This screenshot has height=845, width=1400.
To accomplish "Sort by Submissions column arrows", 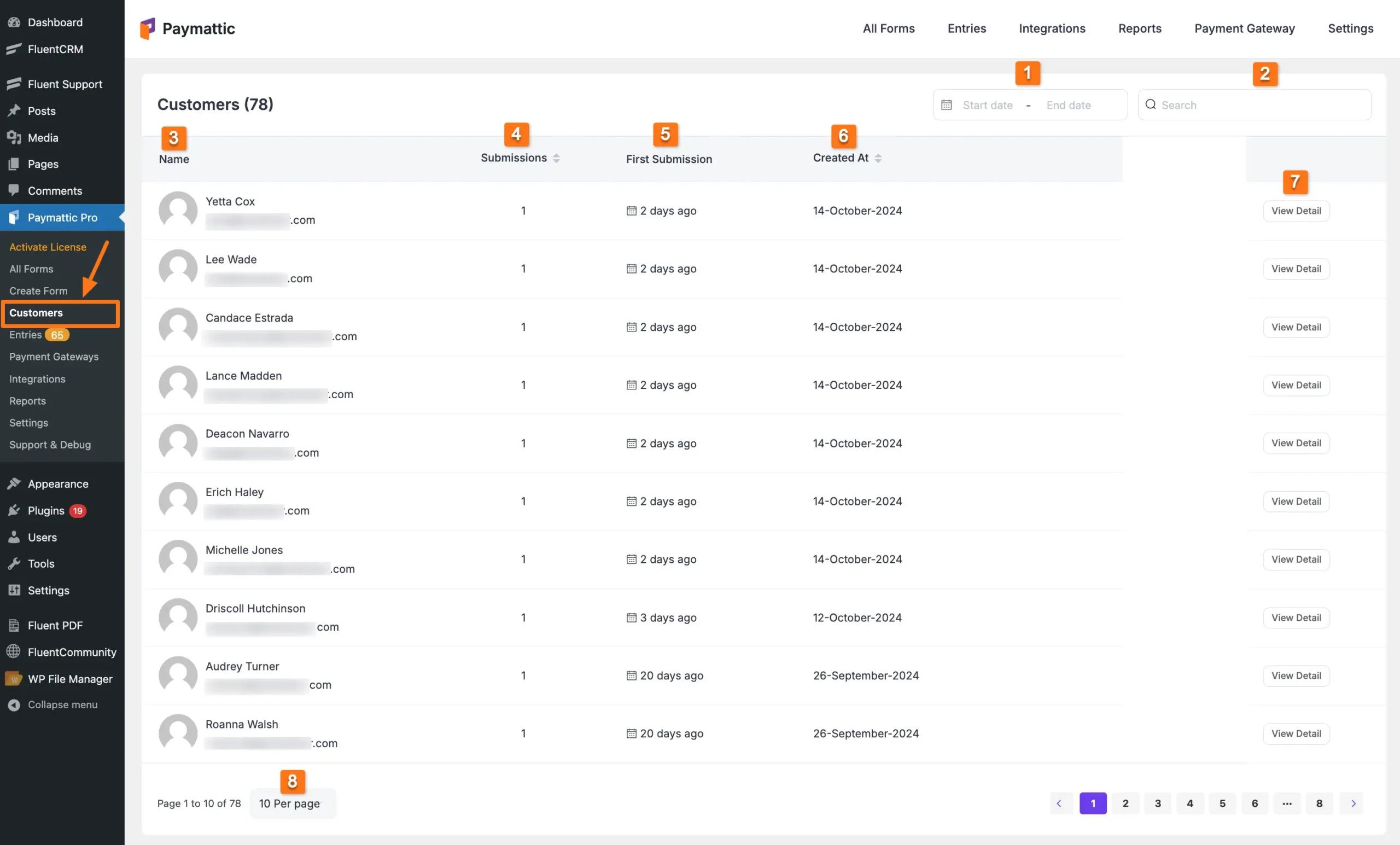I will point(556,159).
